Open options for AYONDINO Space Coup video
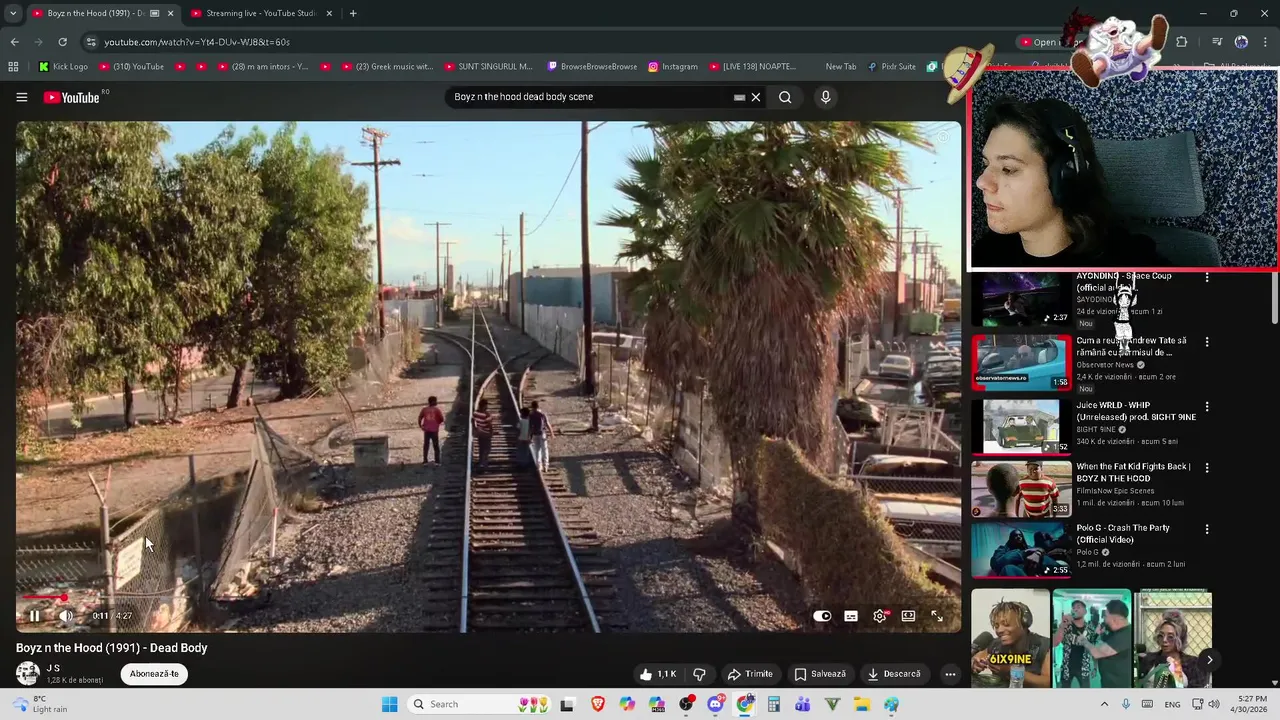This screenshot has height=720, width=1280. 1207,277
